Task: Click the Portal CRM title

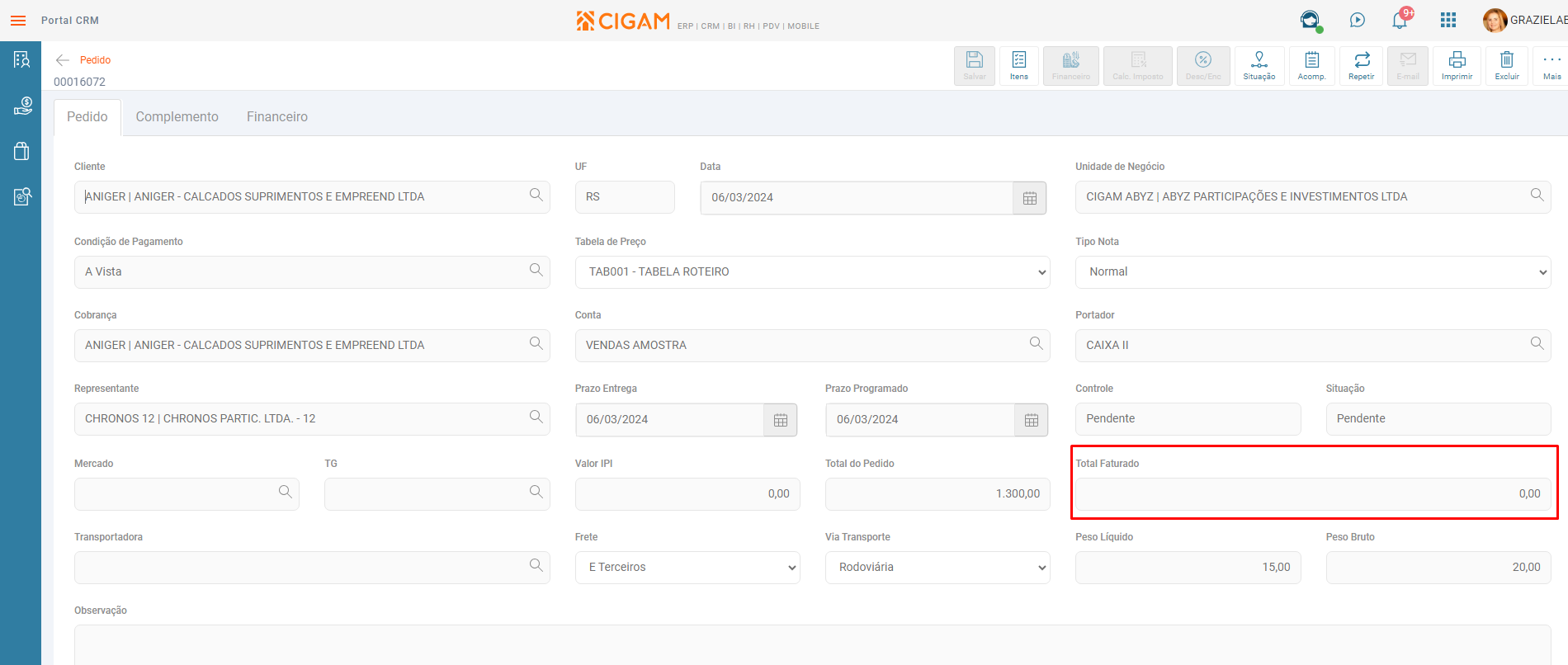Action: pyautogui.click(x=70, y=21)
